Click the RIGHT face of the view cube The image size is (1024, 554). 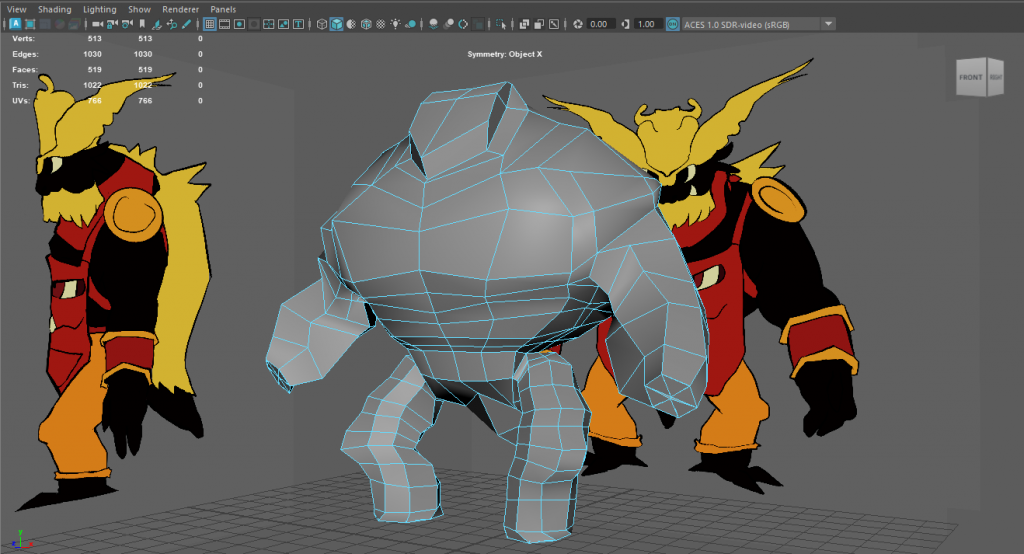pyautogui.click(x=995, y=77)
